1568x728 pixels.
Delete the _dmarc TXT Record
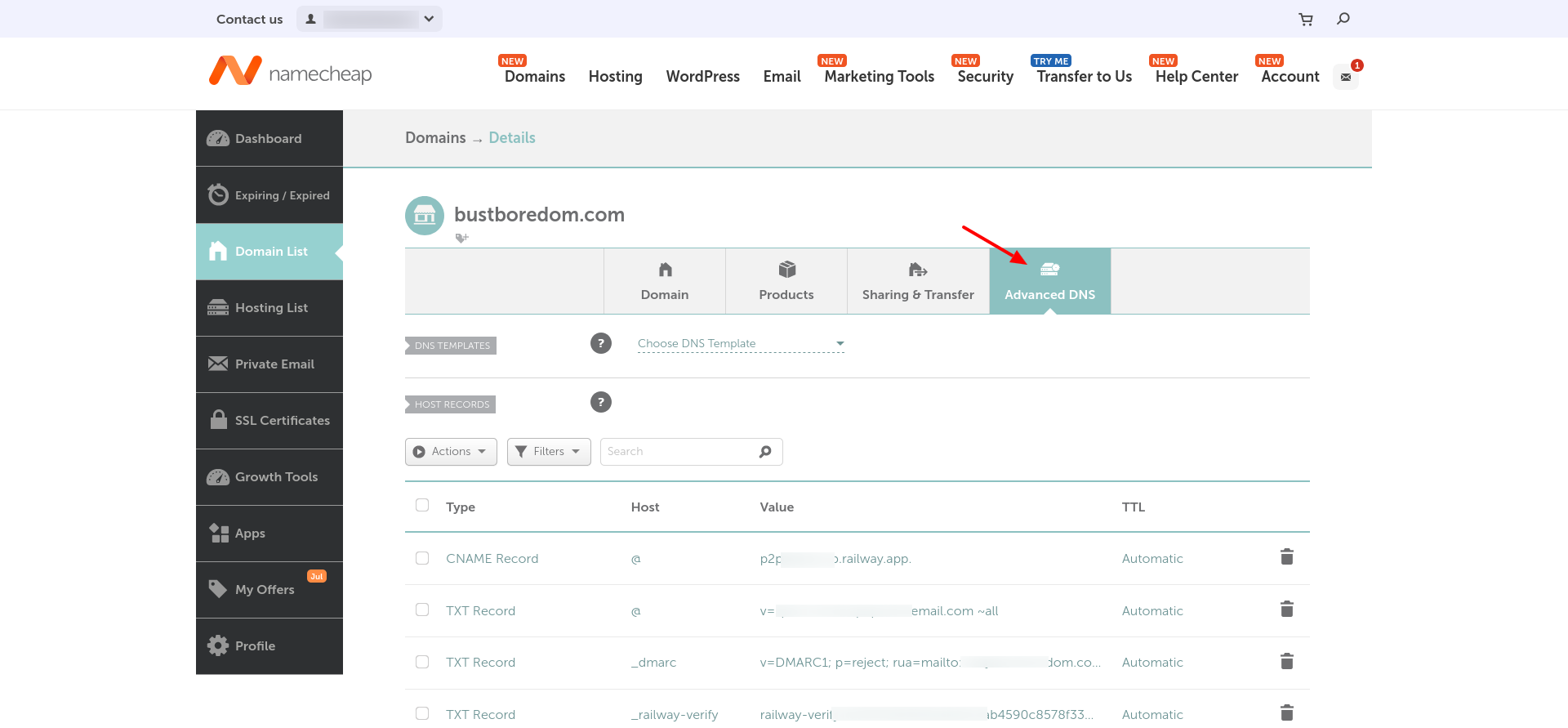click(x=1287, y=661)
